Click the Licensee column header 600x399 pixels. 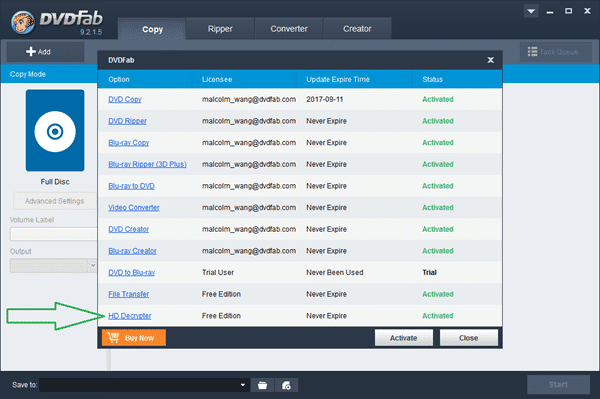pos(217,79)
